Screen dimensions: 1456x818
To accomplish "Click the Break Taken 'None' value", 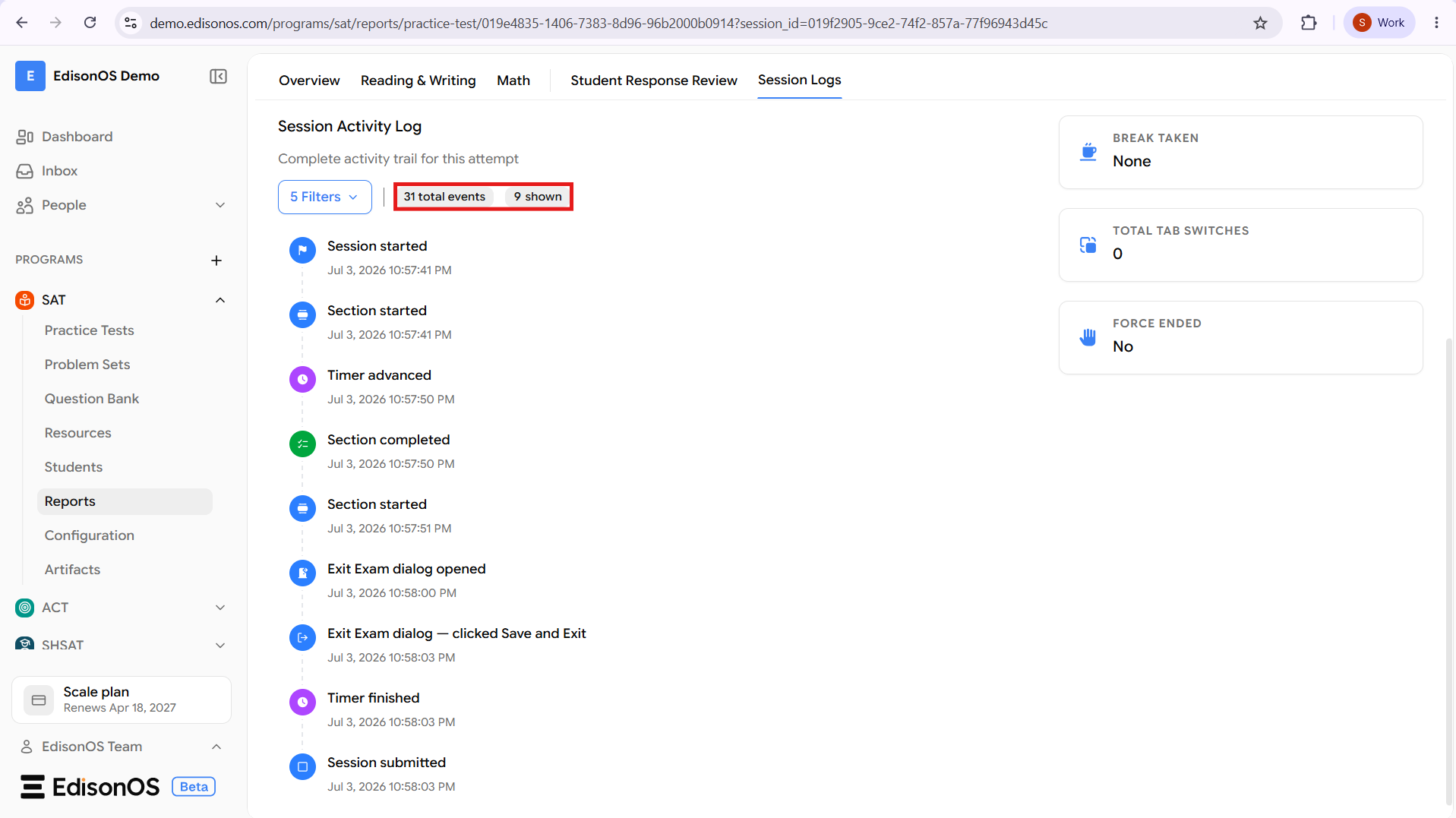I will [1132, 161].
